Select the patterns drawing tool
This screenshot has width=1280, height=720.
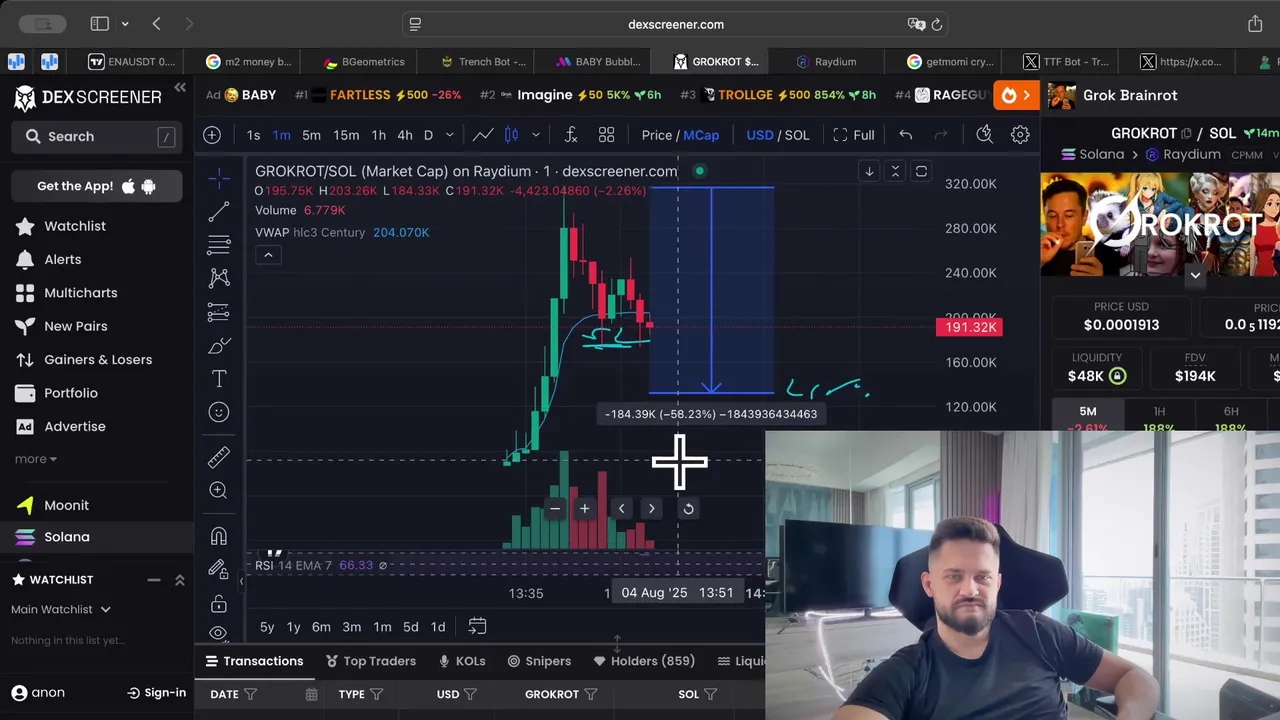[219, 278]
